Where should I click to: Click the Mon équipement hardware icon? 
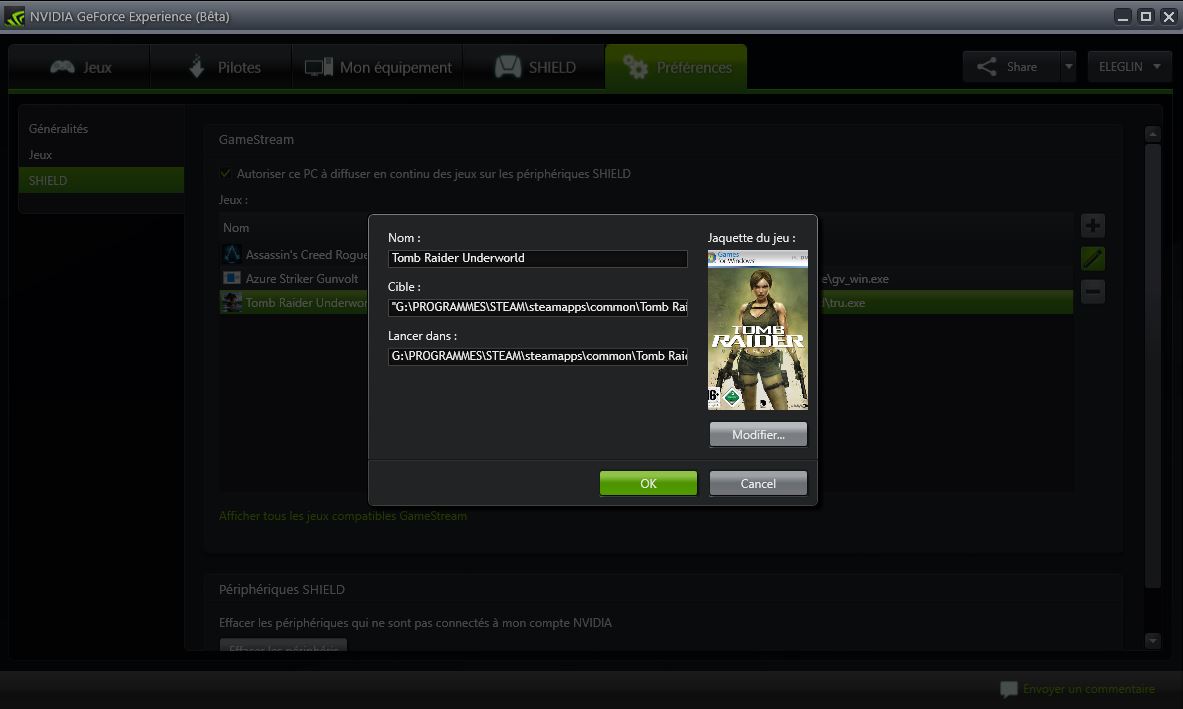319,66
